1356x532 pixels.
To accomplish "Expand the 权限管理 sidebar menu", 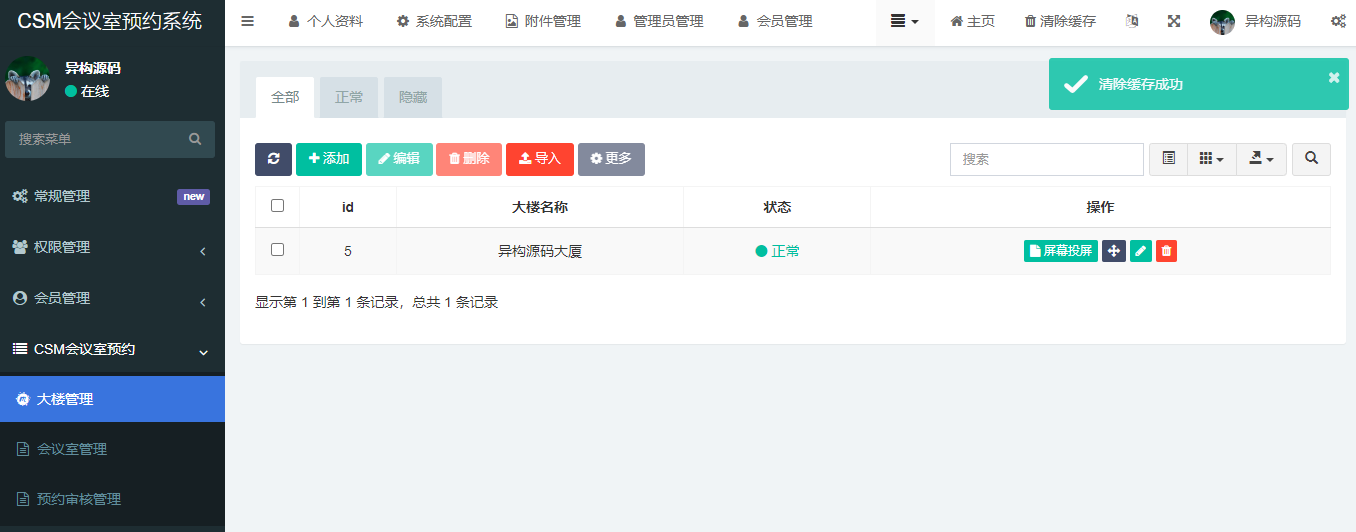I will (112, 247).
